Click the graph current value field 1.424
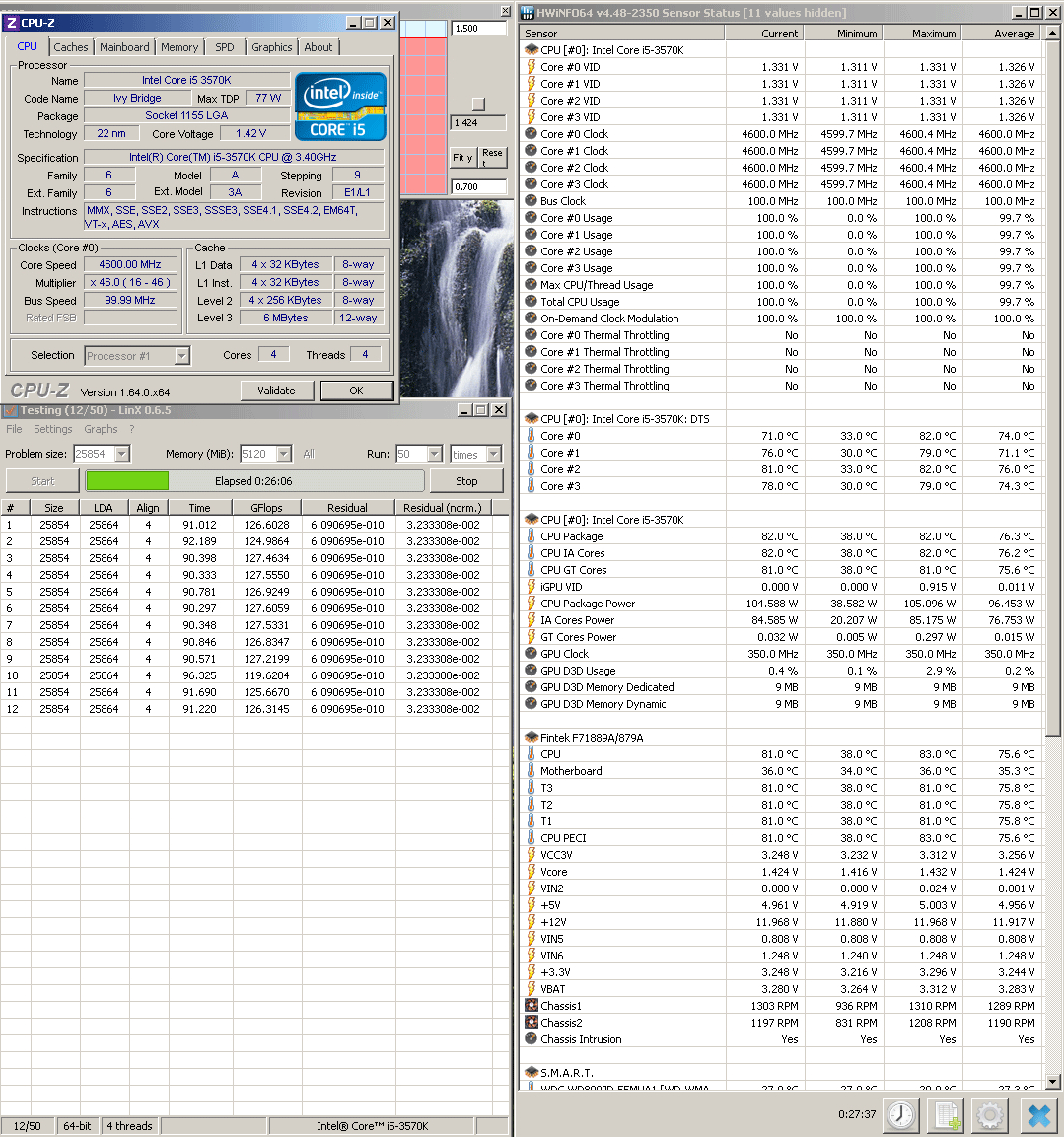The height and width of the screenshot is (1137, 1064). (478, 123)
